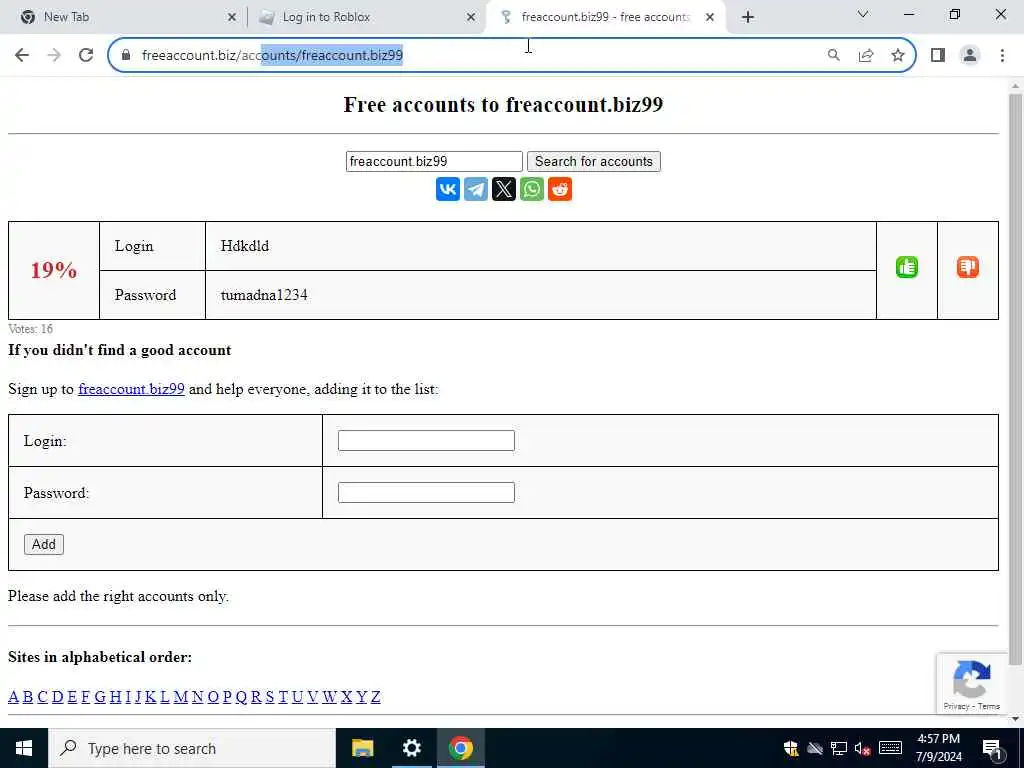Open sites starting with letter A

tap(13, 697)
